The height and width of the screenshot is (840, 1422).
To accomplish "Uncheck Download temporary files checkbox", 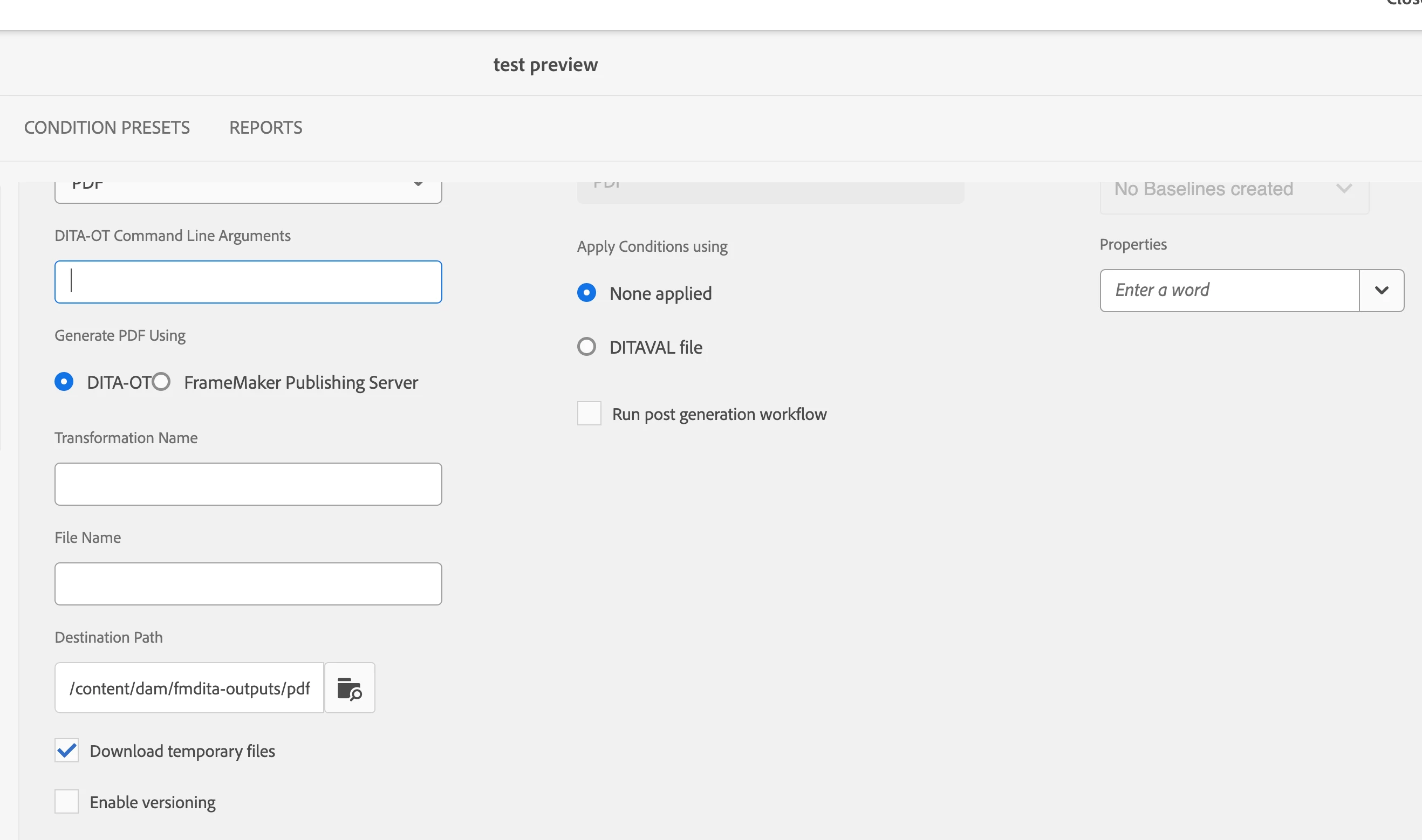I will (x=66, y=751).
